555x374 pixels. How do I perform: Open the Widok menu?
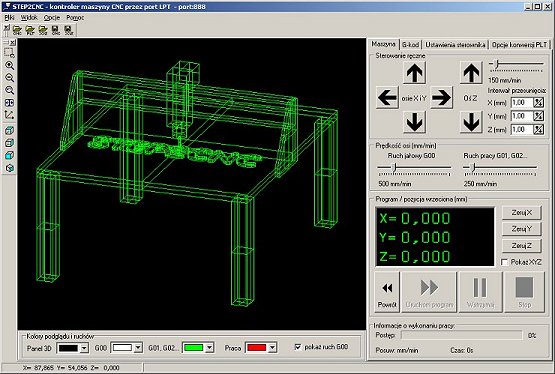pos(29,17)
